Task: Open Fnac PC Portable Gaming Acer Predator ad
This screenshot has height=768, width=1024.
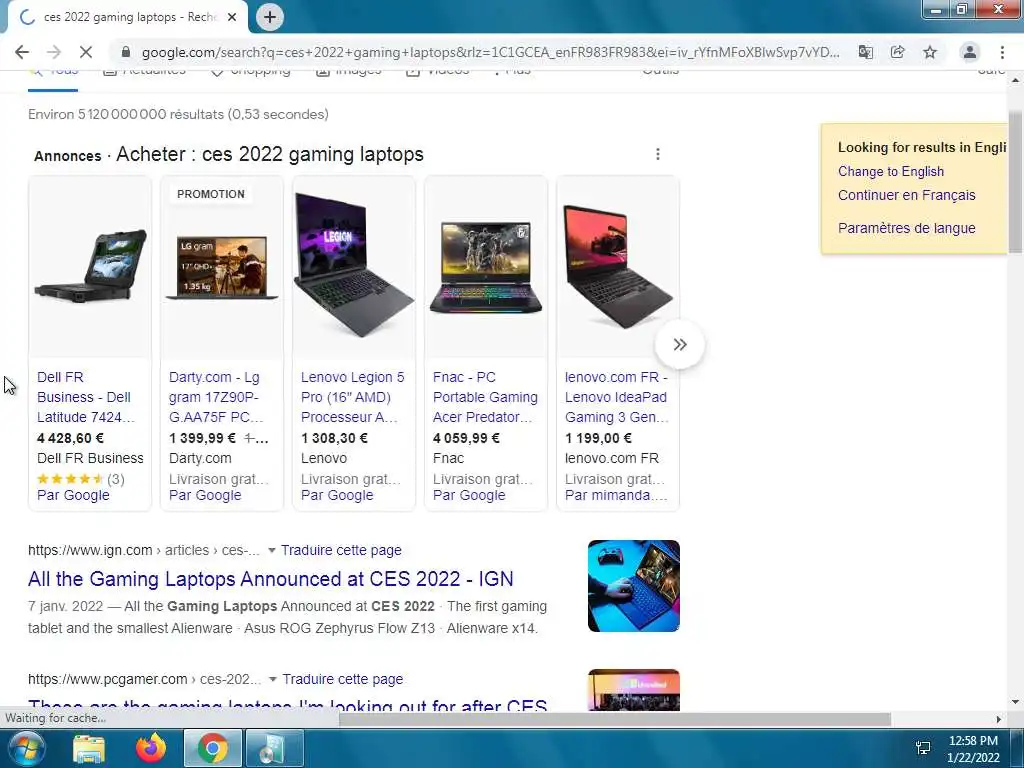Action: [x=485, y=397]
